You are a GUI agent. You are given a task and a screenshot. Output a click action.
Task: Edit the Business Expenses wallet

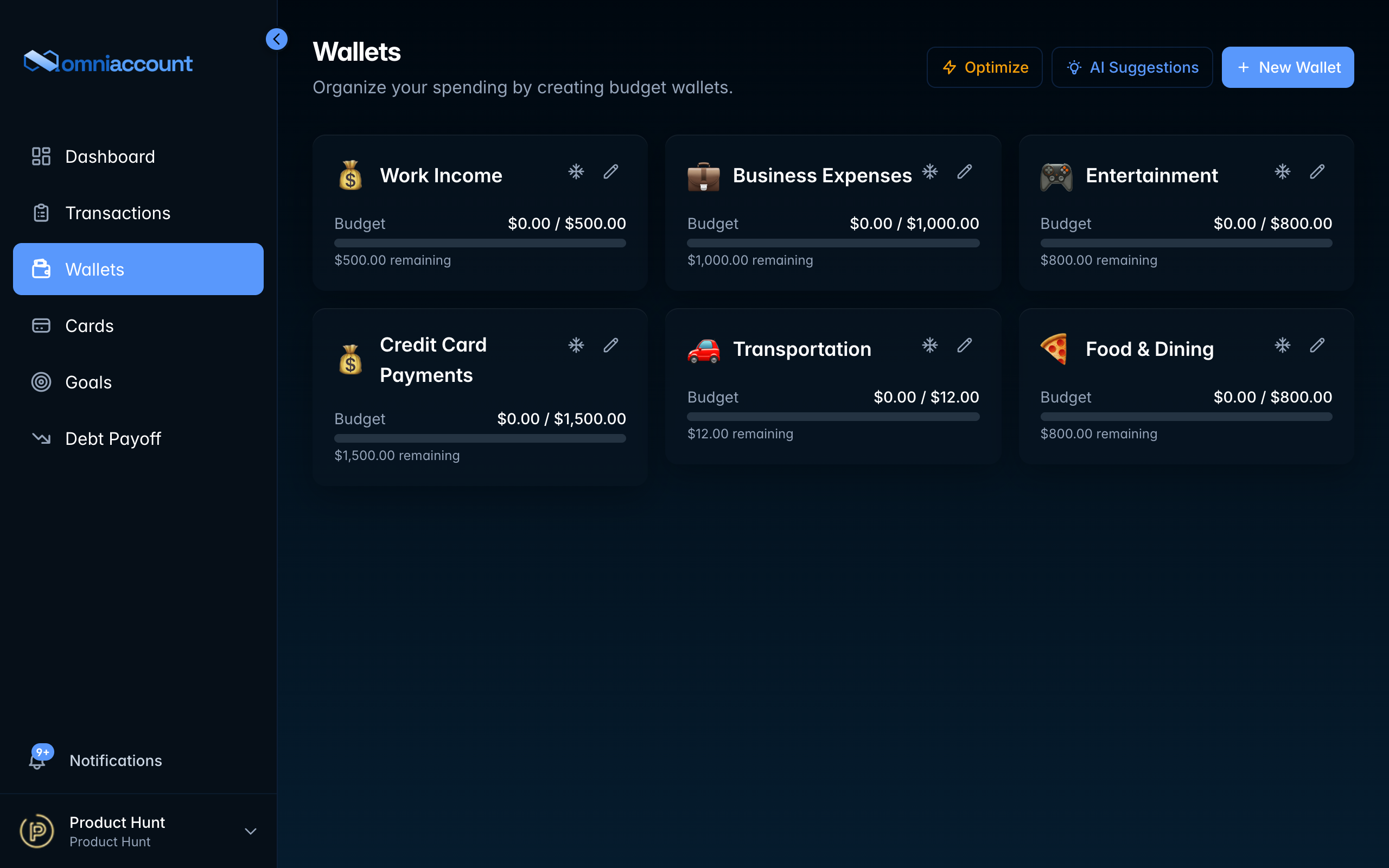tap(965, 171)
